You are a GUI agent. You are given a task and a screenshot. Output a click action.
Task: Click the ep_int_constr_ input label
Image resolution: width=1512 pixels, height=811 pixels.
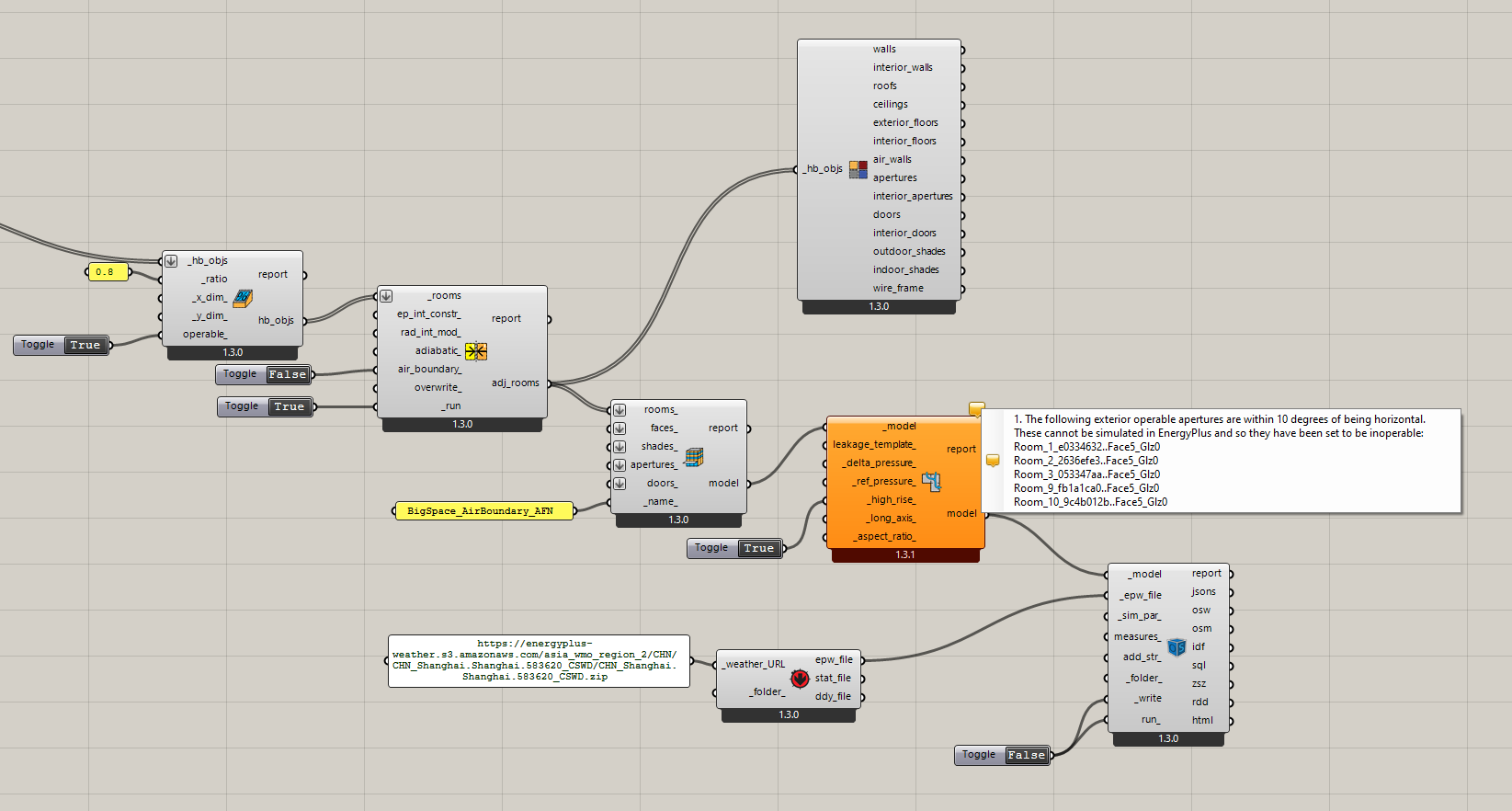point(429,314)
